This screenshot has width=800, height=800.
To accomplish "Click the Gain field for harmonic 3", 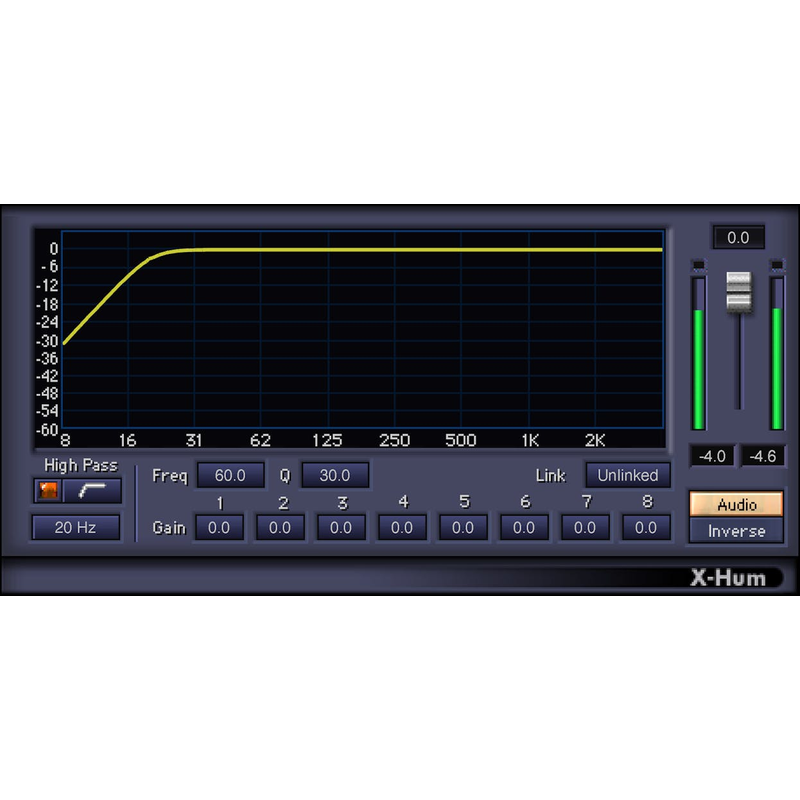I will 341,528.
